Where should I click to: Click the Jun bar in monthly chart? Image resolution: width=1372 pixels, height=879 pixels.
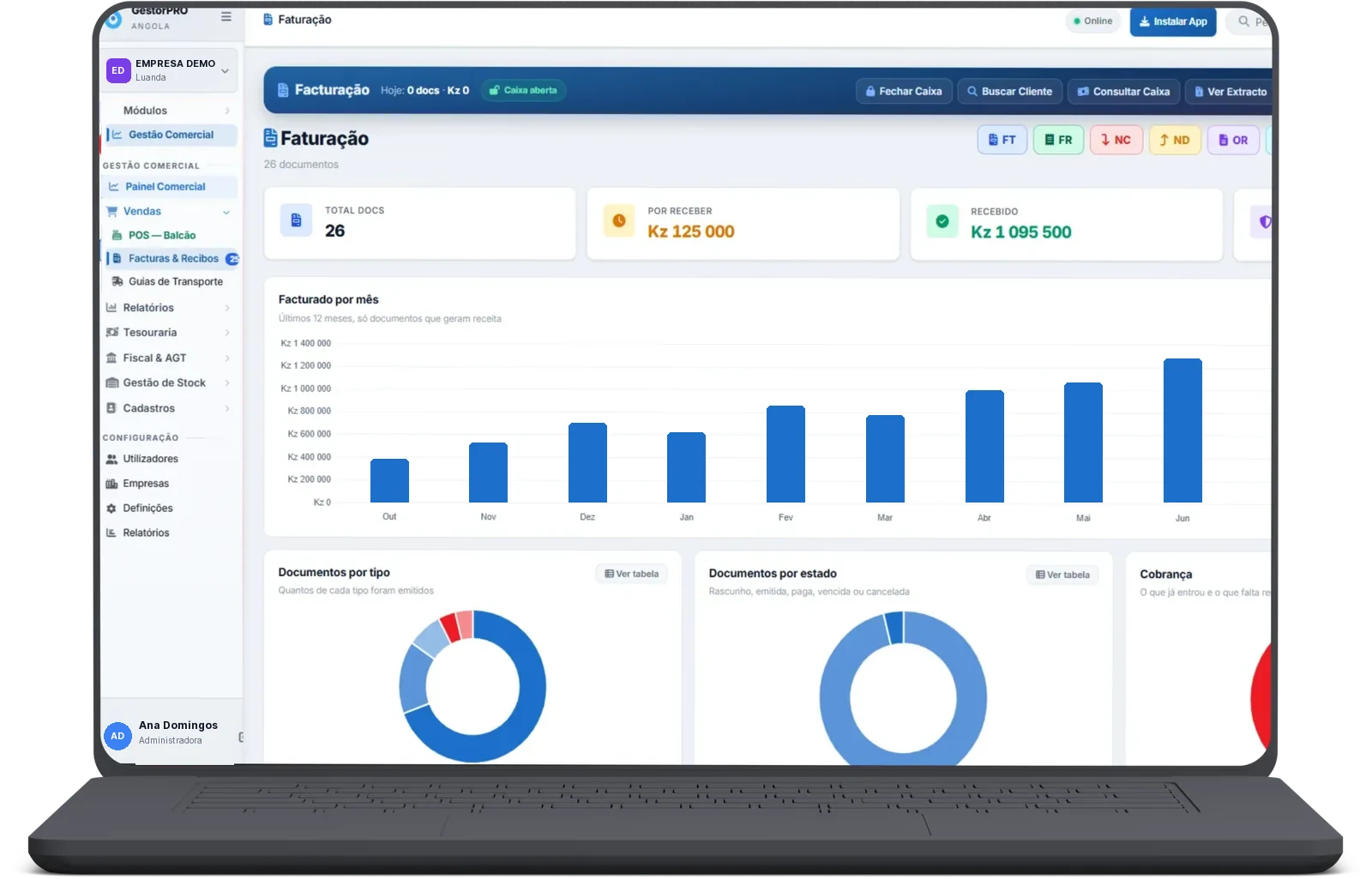click(1182, 430)
